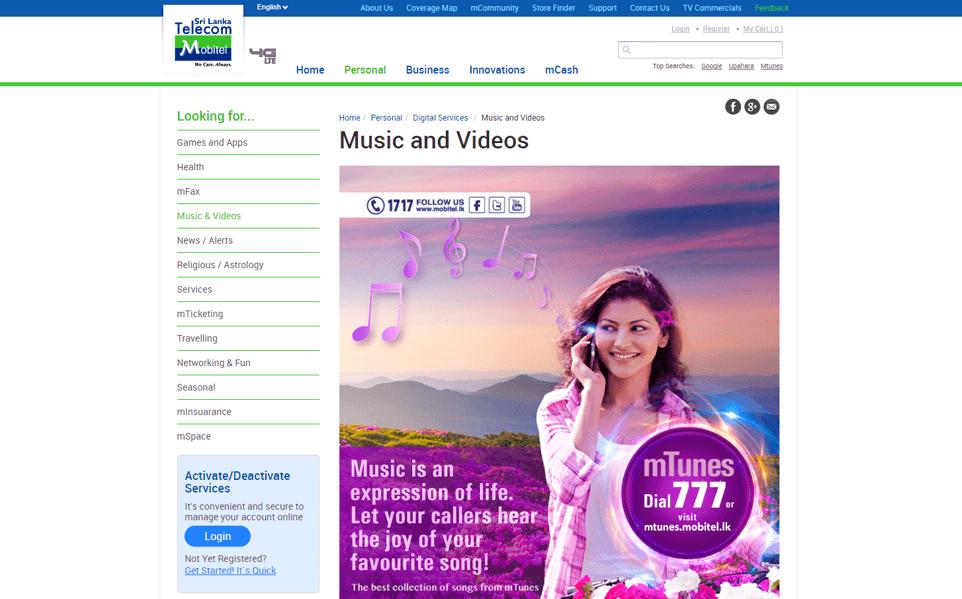Image resolution: width=962 pixels, height=599 pixels.
Task: Open Twitter icon in banner follow bar
Action: click(497, 205)
